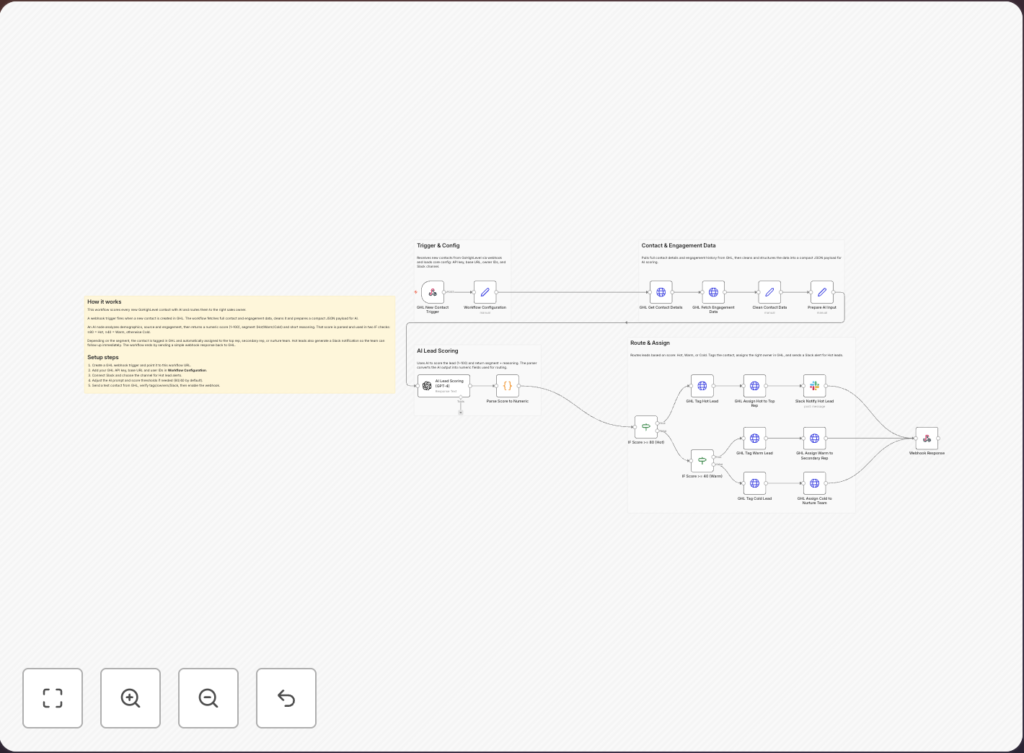Select the Workflow Configuration node
The width and height of the screenshot is (1024, 753).
click(485, 292)
